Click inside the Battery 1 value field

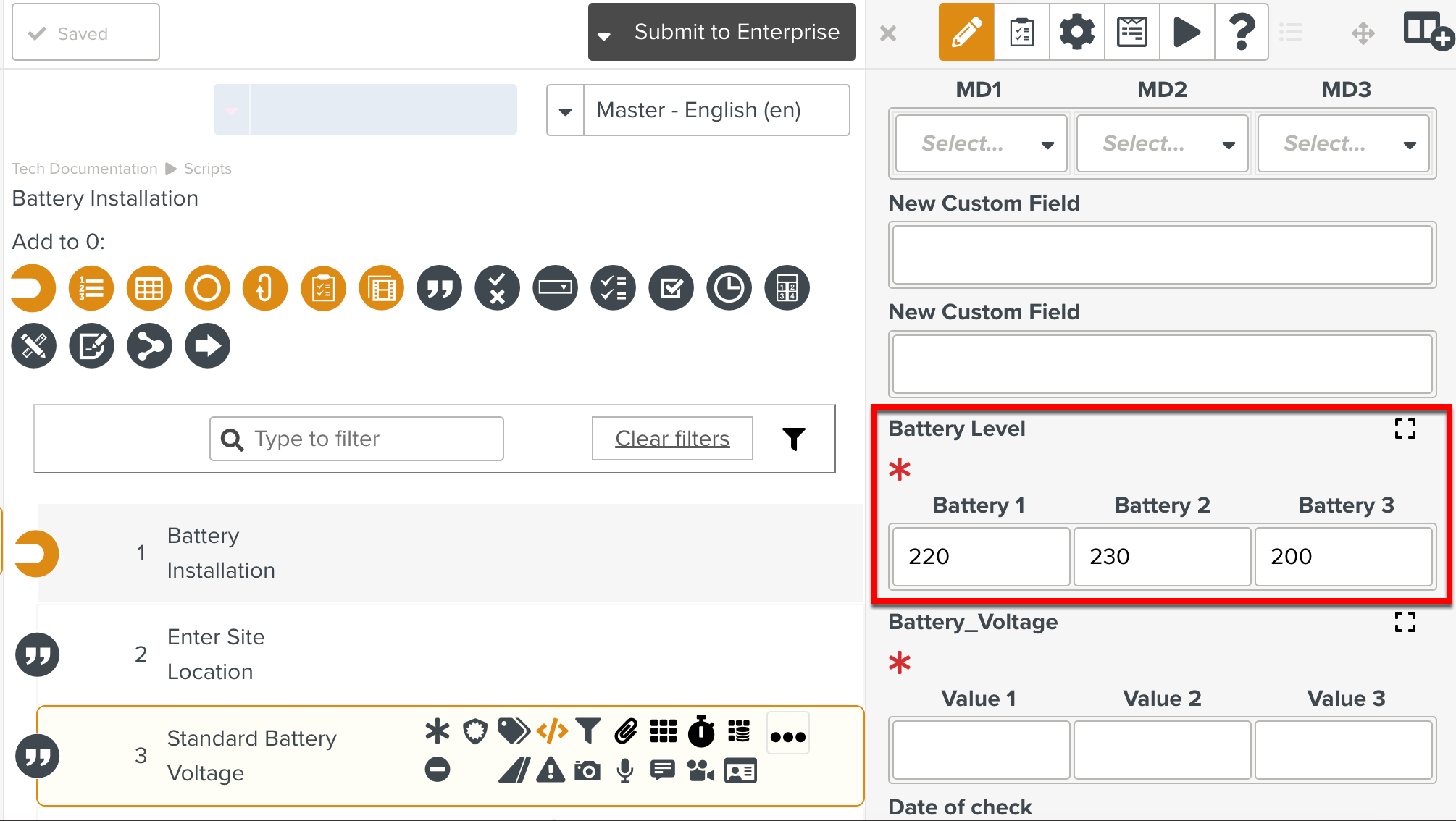(x=979, y=557)
